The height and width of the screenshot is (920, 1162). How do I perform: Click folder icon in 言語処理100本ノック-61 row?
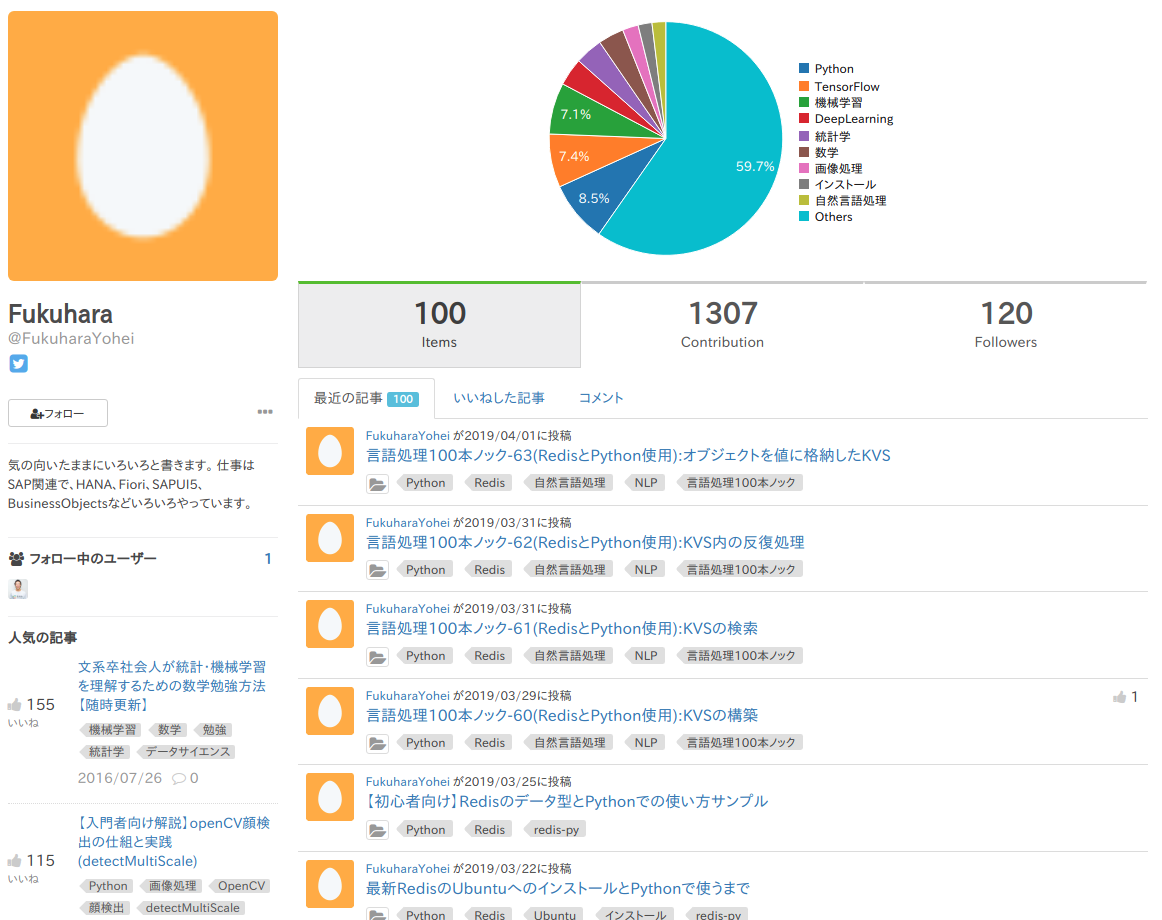pyautogui.click(x=377, y=657)
